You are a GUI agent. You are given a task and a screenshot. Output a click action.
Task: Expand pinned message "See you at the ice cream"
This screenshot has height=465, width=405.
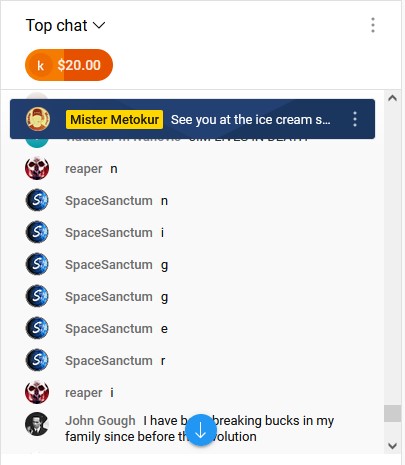click(x=251, y=120)
